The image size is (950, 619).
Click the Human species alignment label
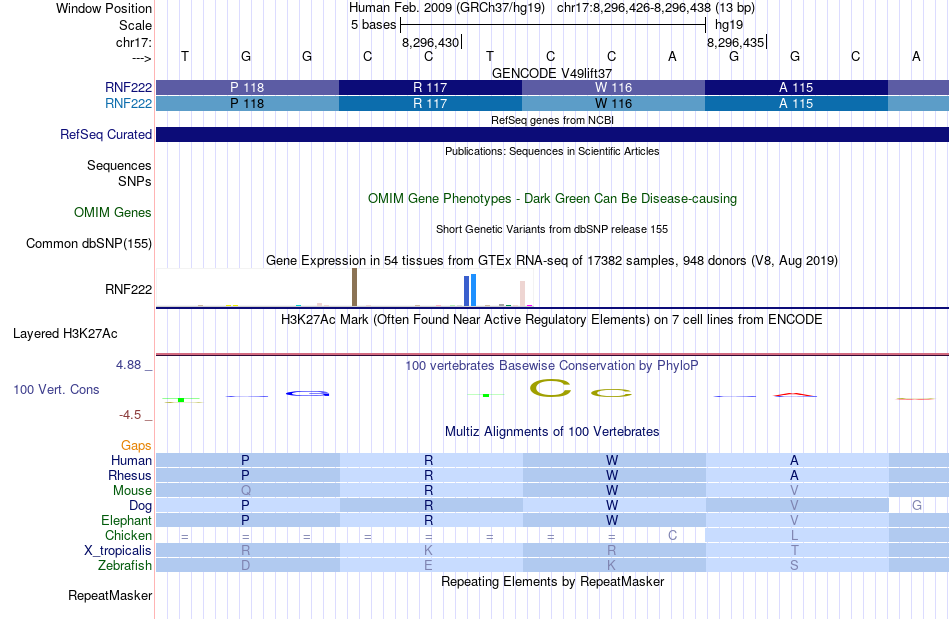pyautogui.click(x=131, y=460)
